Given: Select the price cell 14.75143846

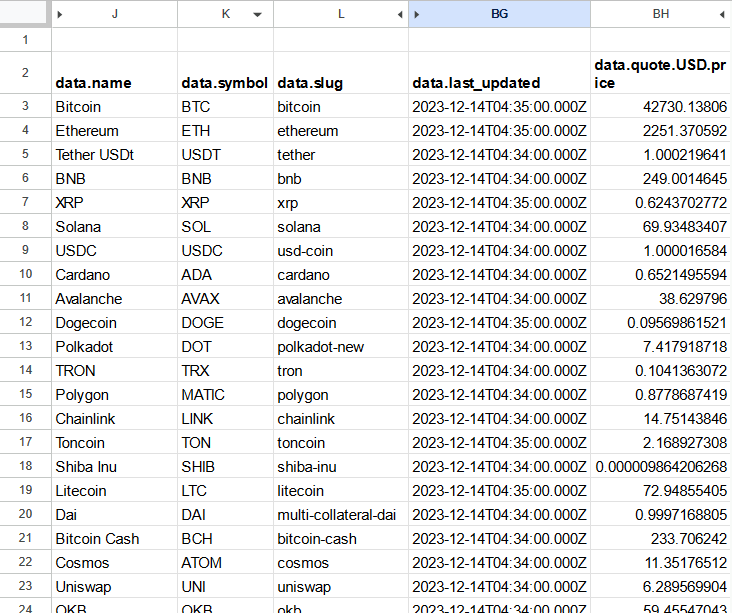Looking at the screenshot, I should pos(661,419).
